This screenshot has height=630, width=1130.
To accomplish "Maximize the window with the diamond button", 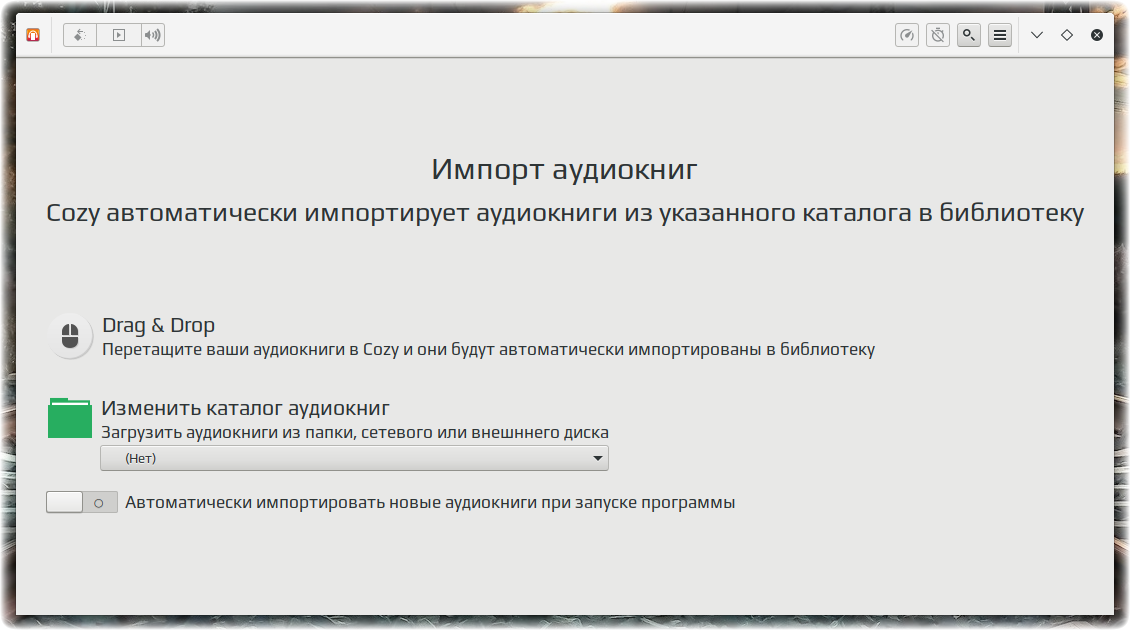I will (1067, 35).
